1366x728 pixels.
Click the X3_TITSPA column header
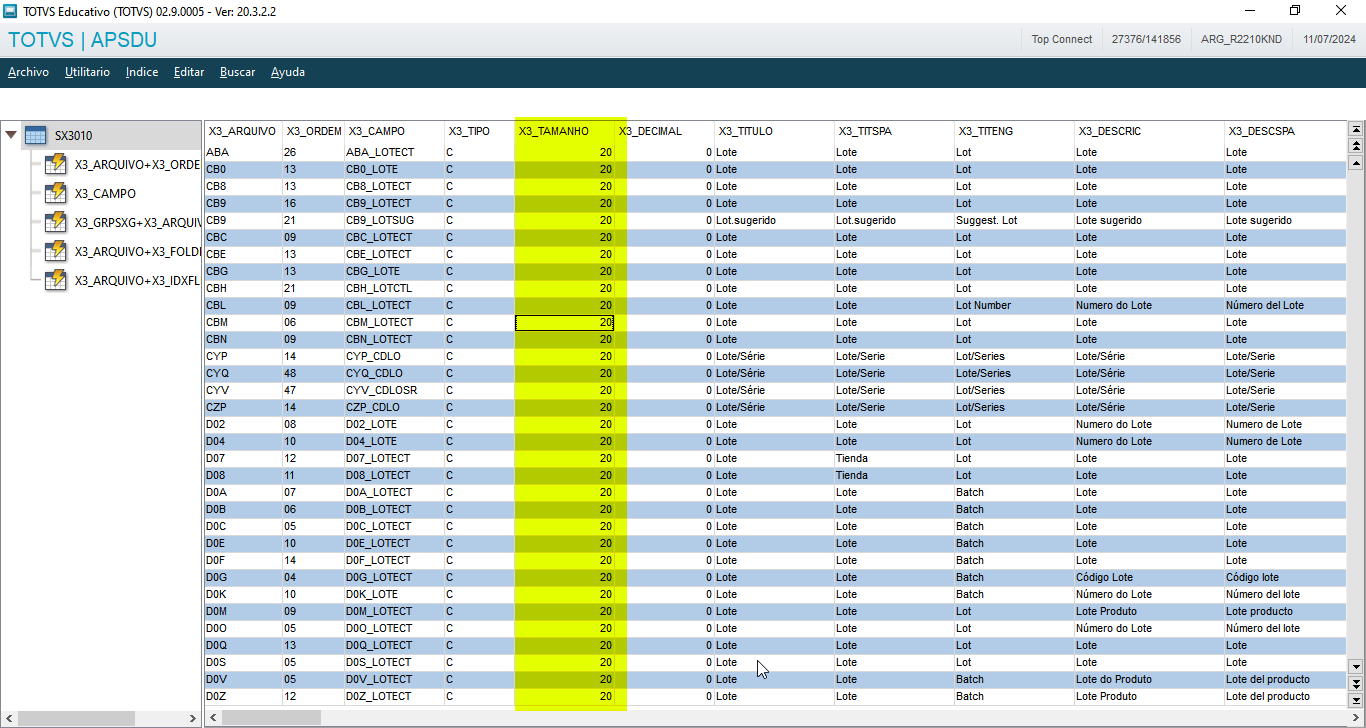(894, 131)
